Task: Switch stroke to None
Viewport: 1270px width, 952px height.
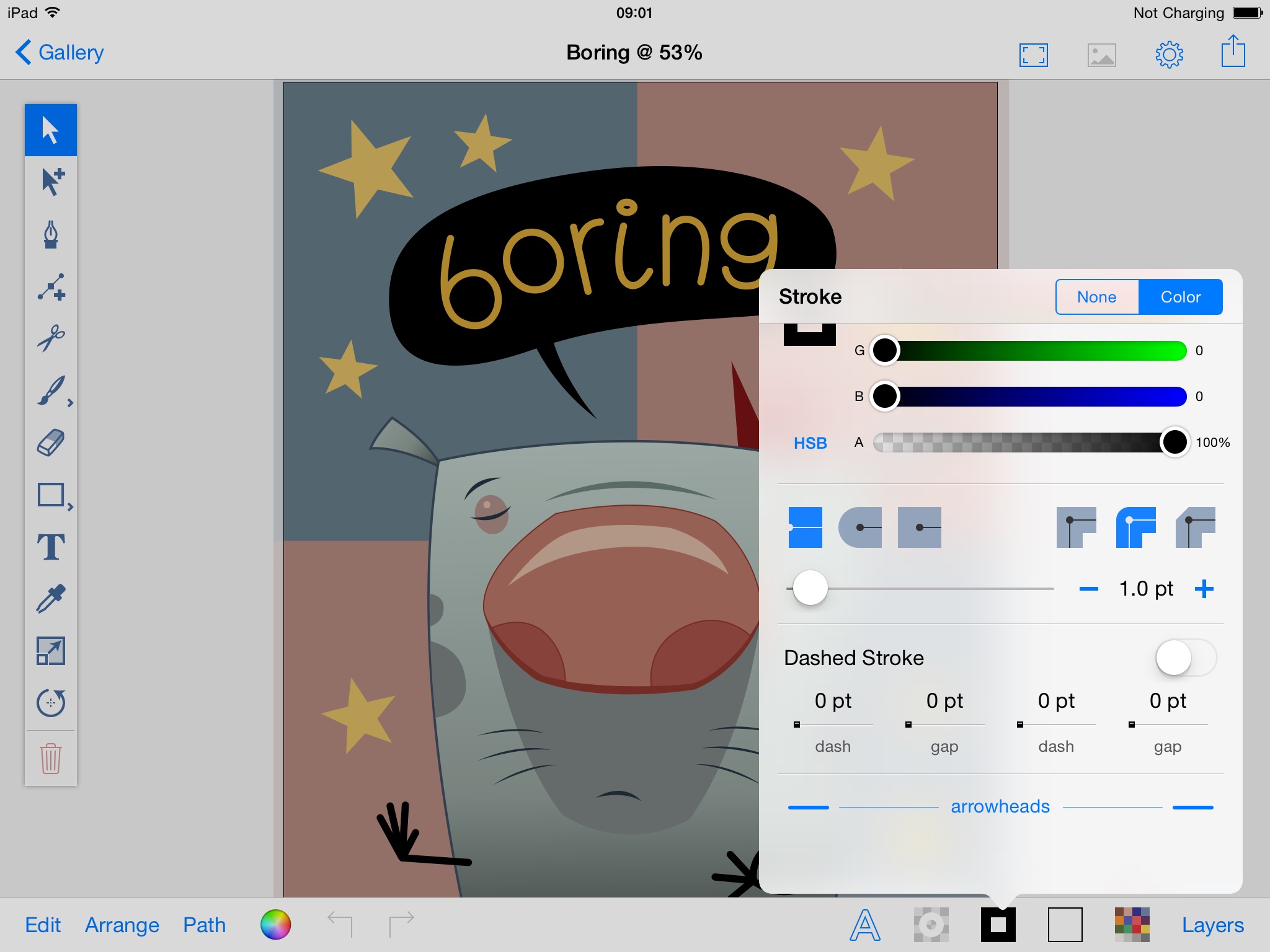Action: (1097, 296)
